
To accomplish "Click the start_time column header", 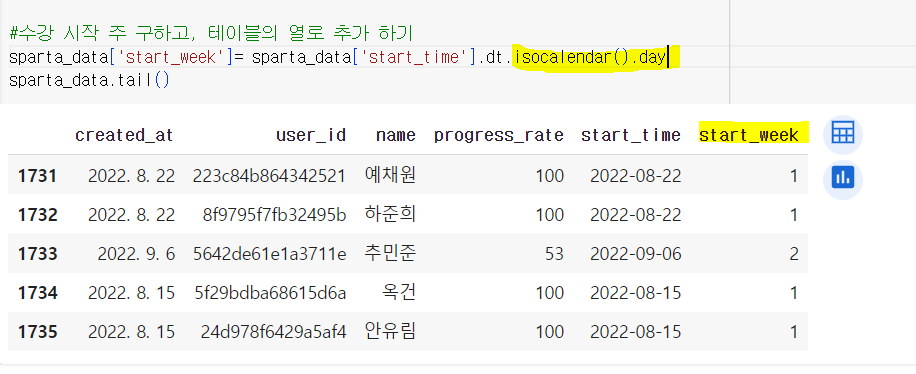I will (x=630, y=136).
